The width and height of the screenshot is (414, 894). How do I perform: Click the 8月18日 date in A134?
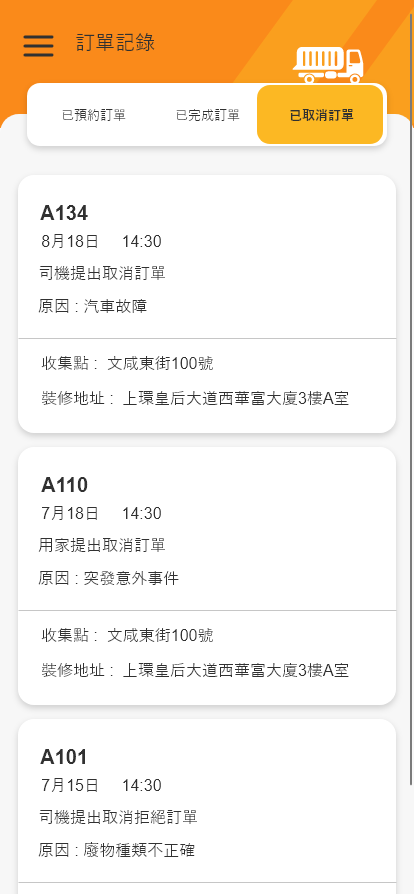point(70,242)
